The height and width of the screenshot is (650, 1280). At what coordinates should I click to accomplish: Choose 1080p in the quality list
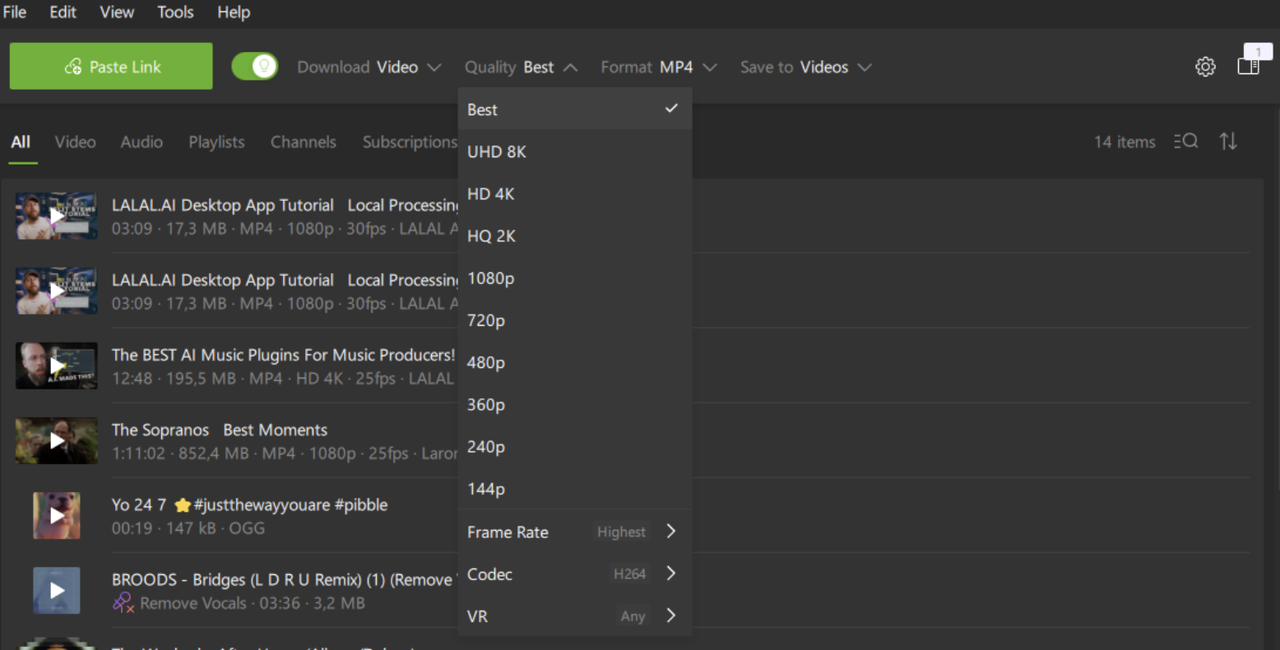575,278
